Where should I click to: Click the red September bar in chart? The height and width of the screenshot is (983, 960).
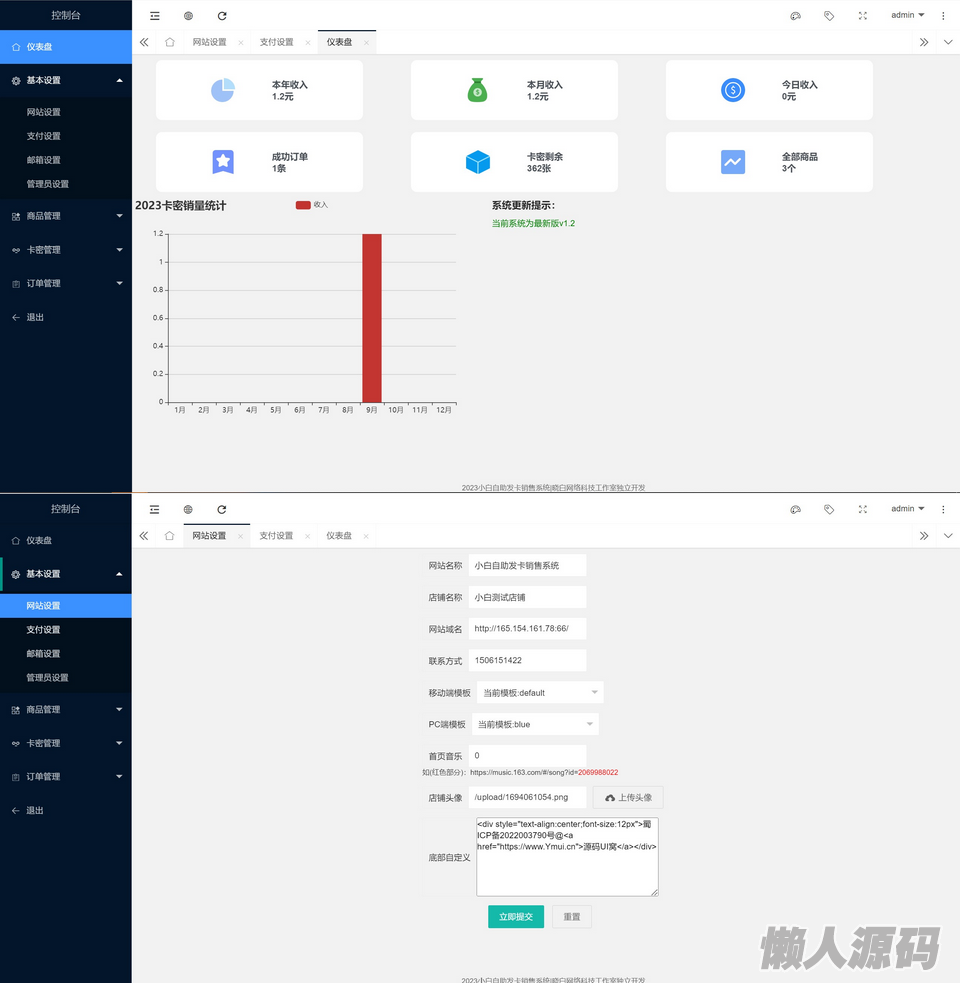(372, 318)
